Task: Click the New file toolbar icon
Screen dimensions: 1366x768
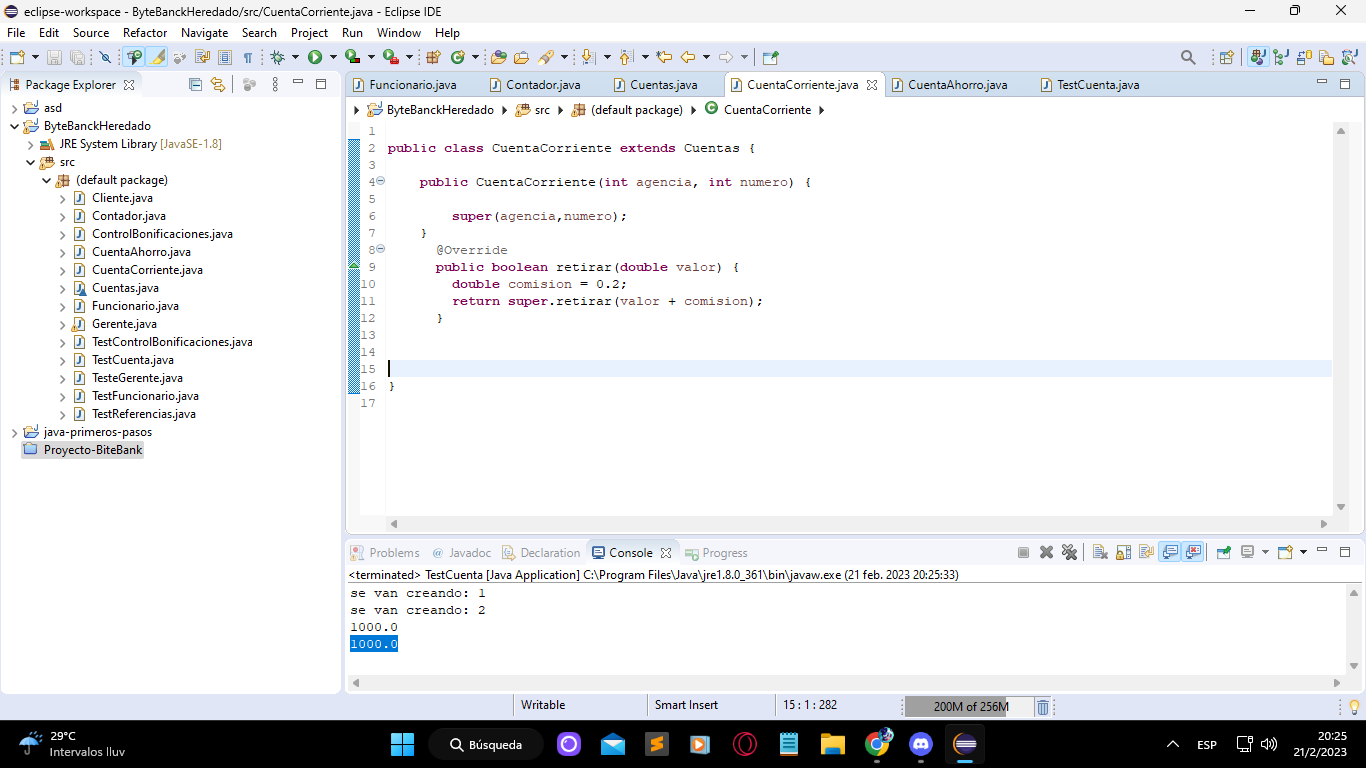Action: 17,57
